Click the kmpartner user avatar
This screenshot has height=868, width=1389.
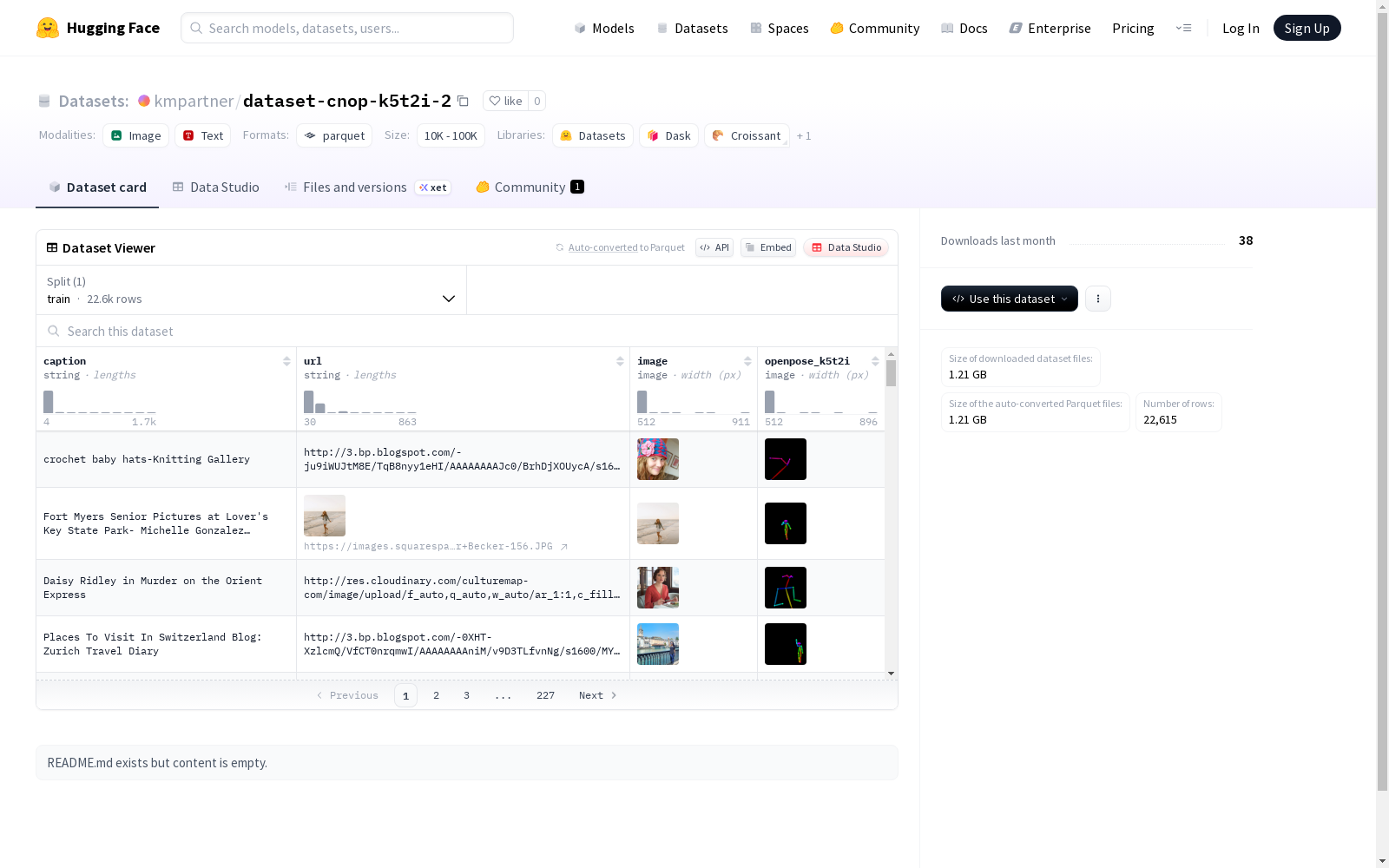[x=144, y=101]
